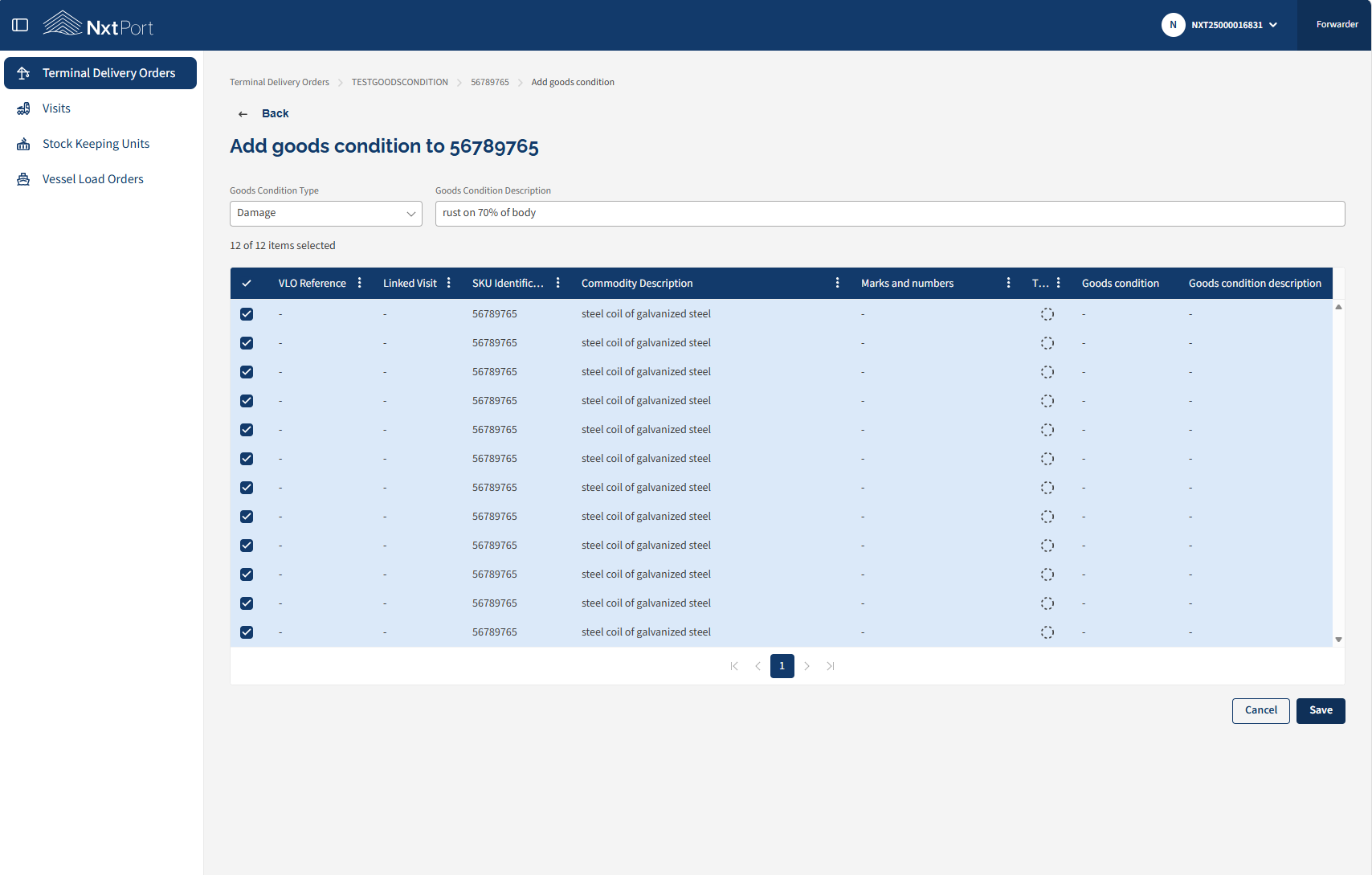Click the Save button
1372x875 pixels.
tap(1321, 711)
